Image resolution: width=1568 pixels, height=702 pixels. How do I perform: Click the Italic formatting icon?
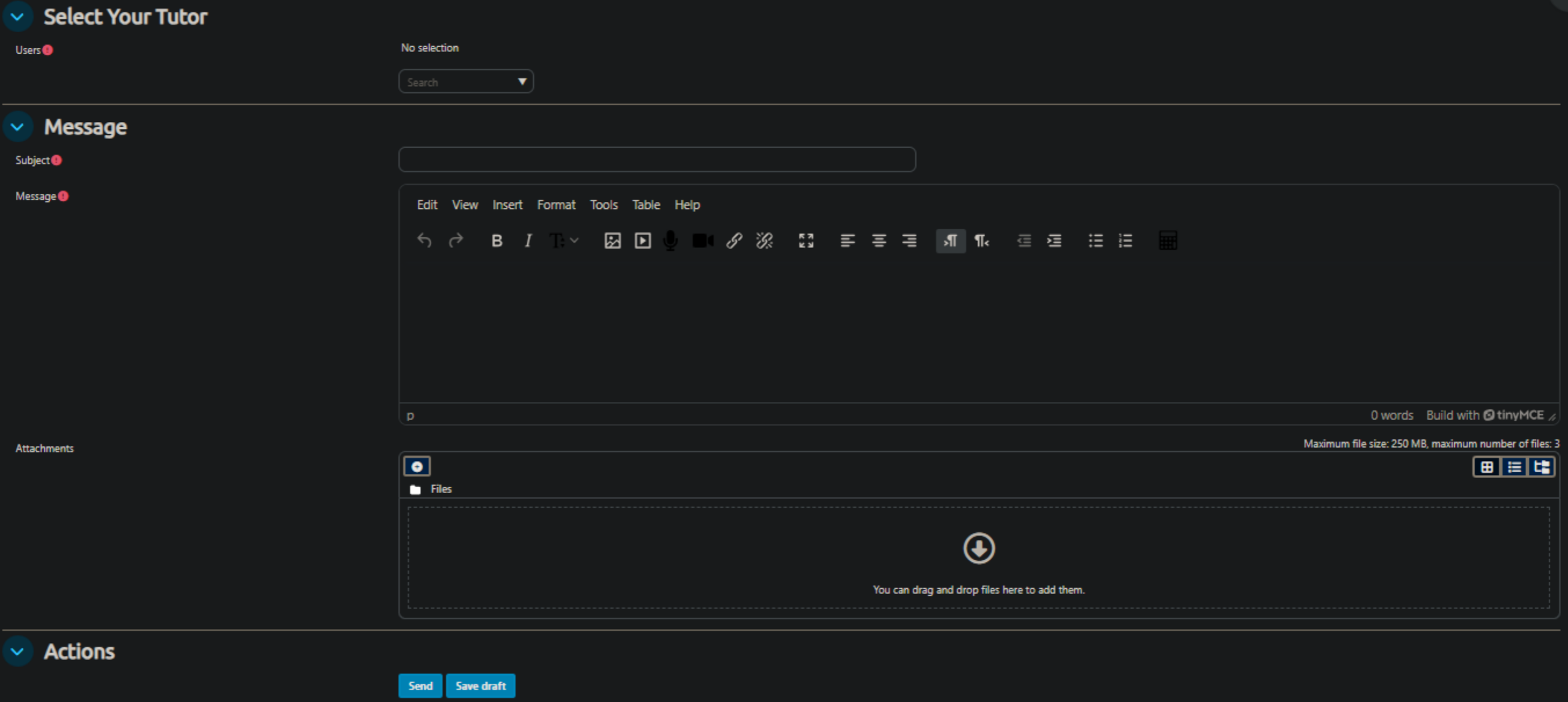coord(528,241)
